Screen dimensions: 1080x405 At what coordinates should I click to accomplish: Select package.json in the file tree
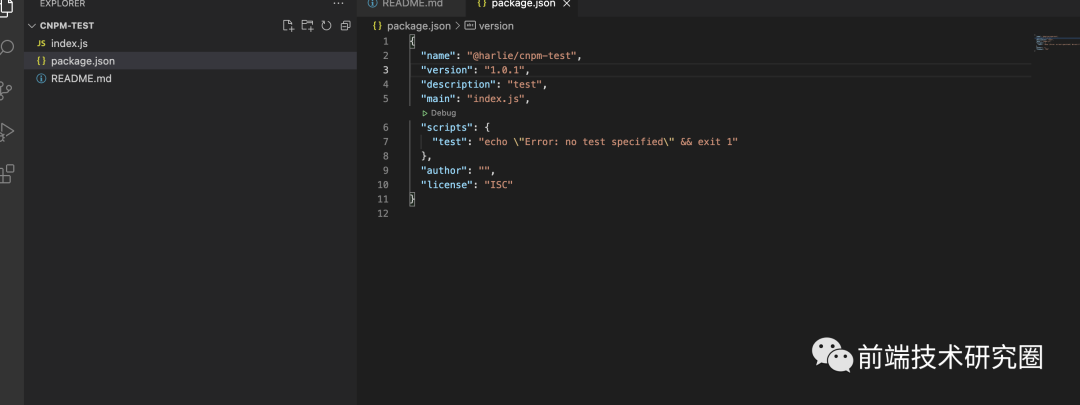pos(191,61)
